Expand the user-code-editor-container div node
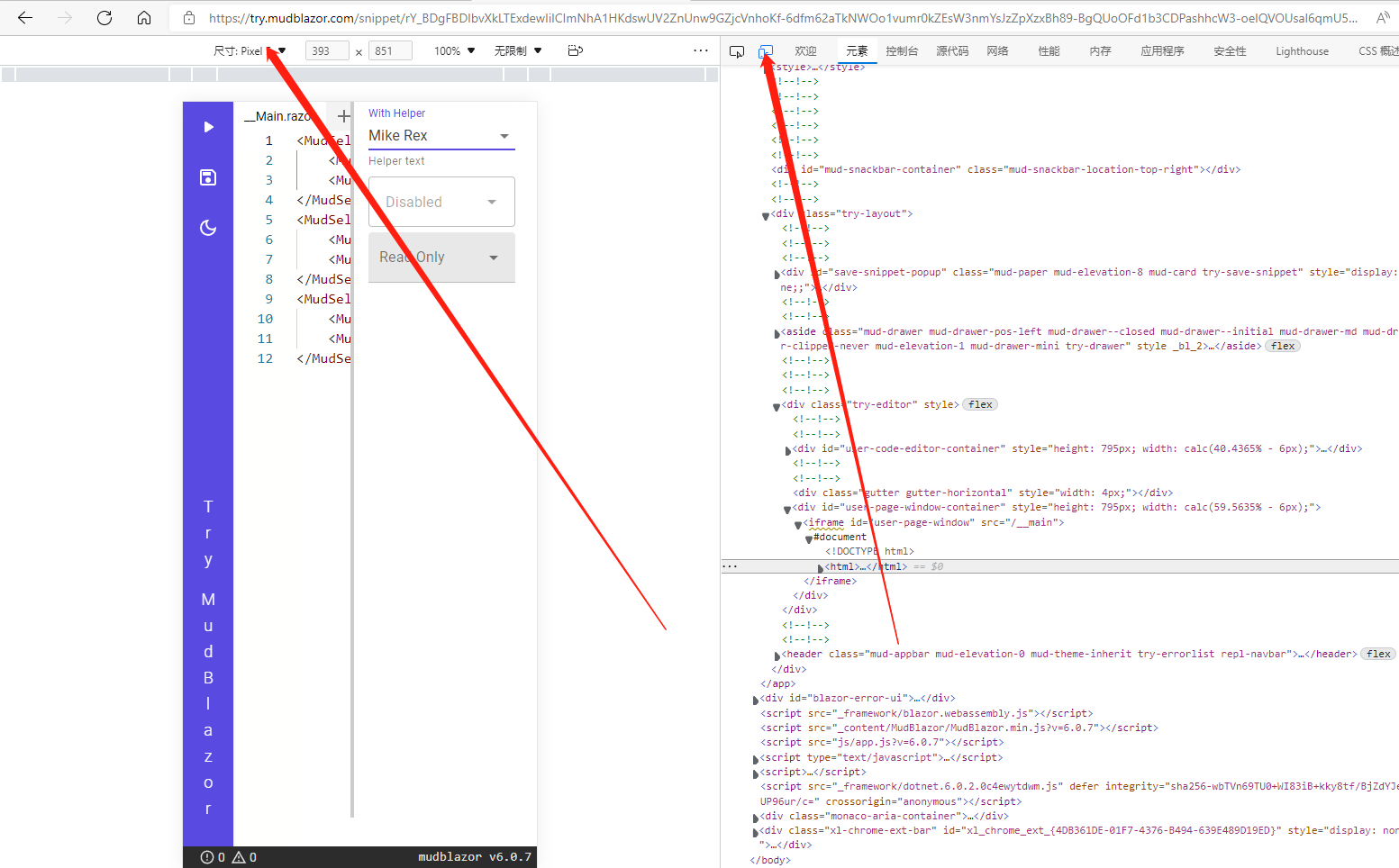1399x868 pixels. coord(788,450)
